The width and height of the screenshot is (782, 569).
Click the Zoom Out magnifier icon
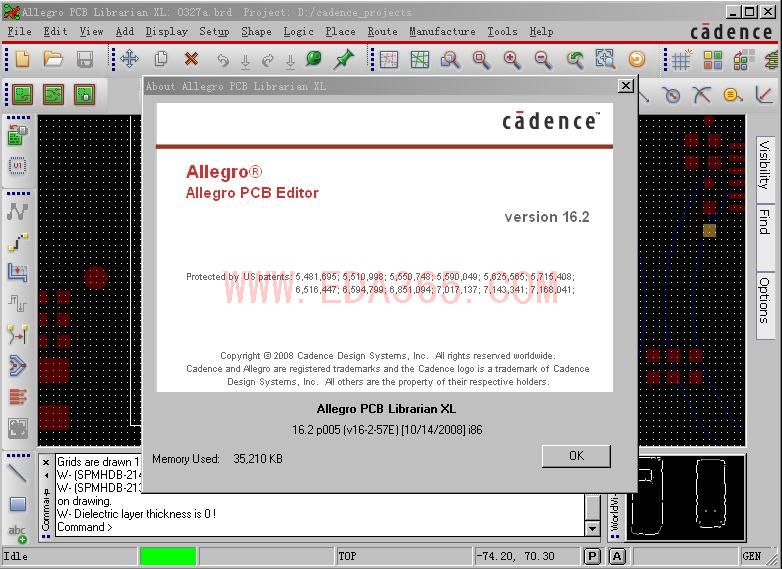pyautogui.click(x=543, y=59)
